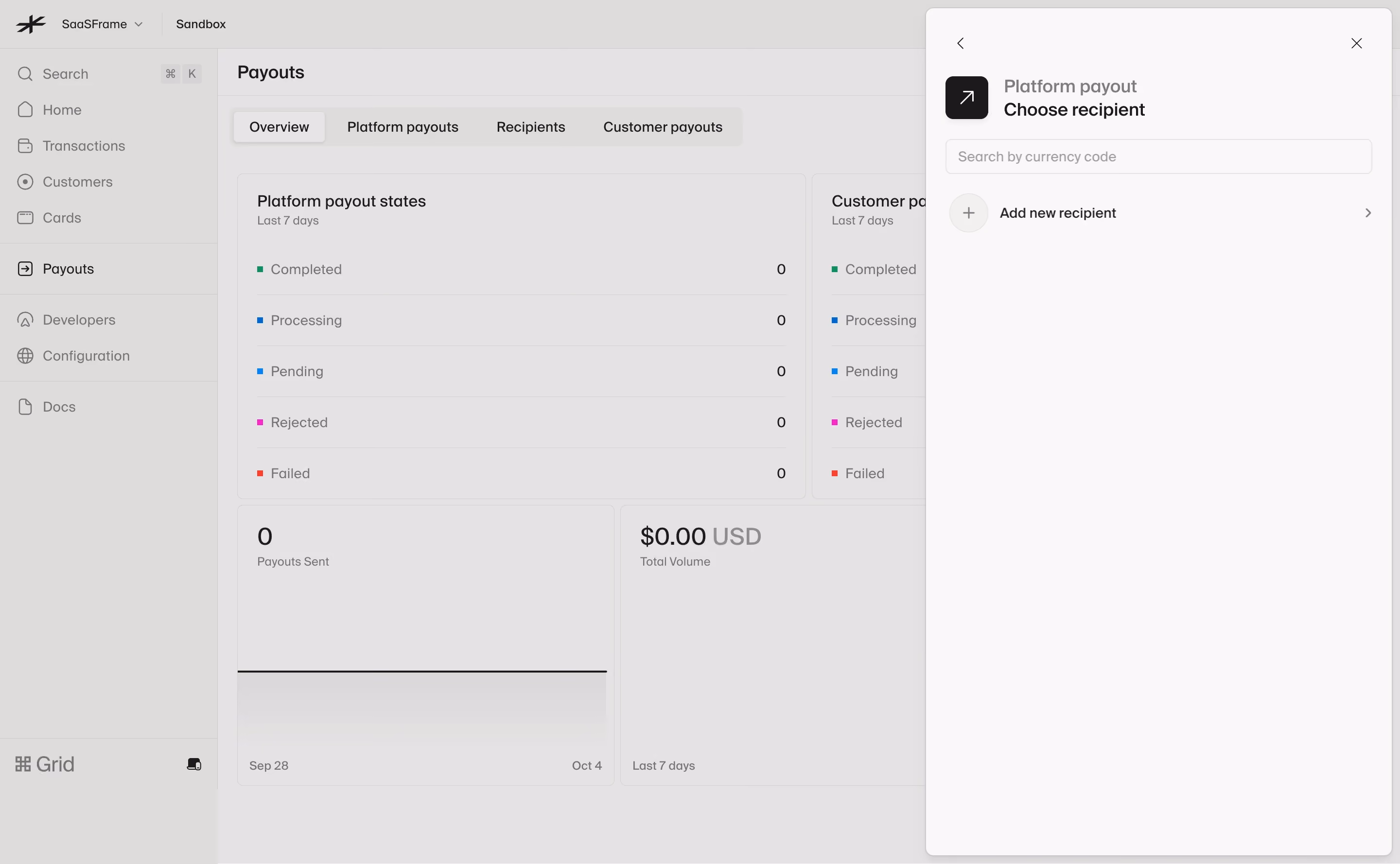Open the Customer payouts tab
This screenshot has width=1400, height=864.
click(x=663, y=127)
